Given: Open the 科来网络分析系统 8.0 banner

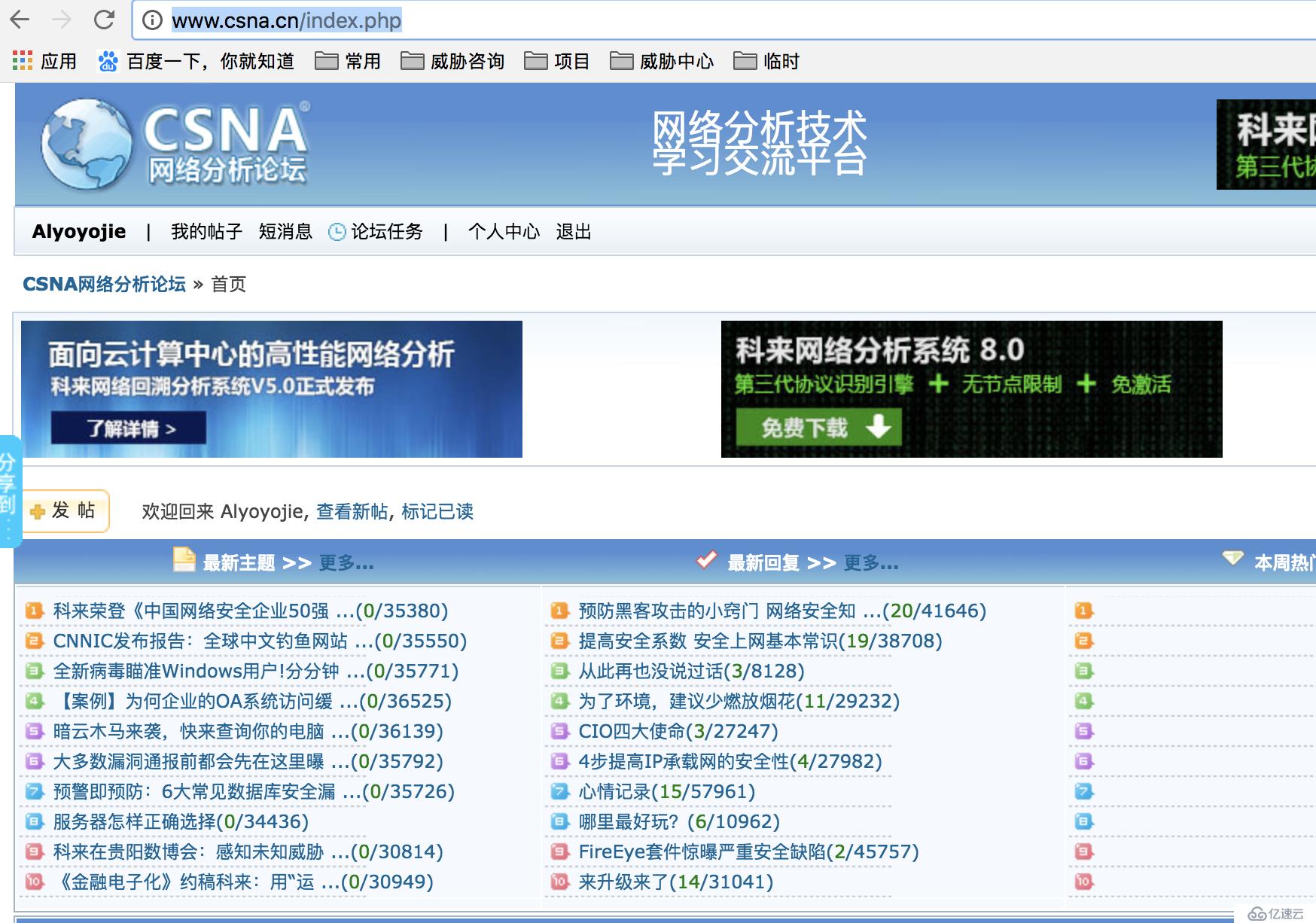Looking at the screenshot, I should tap(971, 389).
